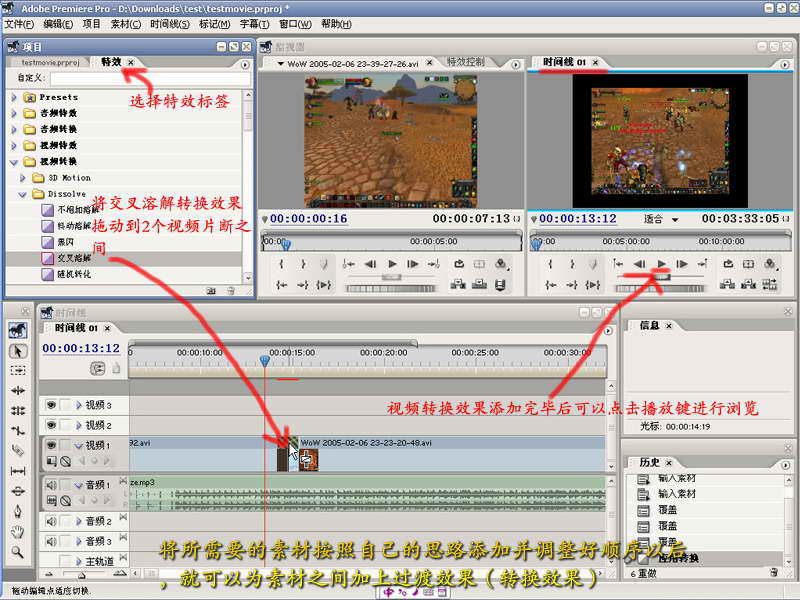Collapse the 视频转换 folder
The image size is (800, 600).
14,162
